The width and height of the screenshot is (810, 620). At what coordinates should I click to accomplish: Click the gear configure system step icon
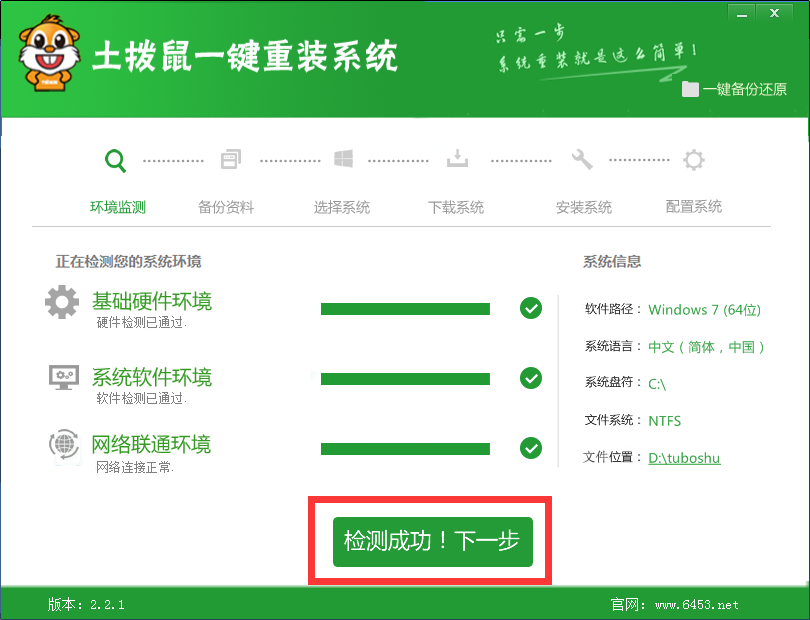(x=693, y=160)
